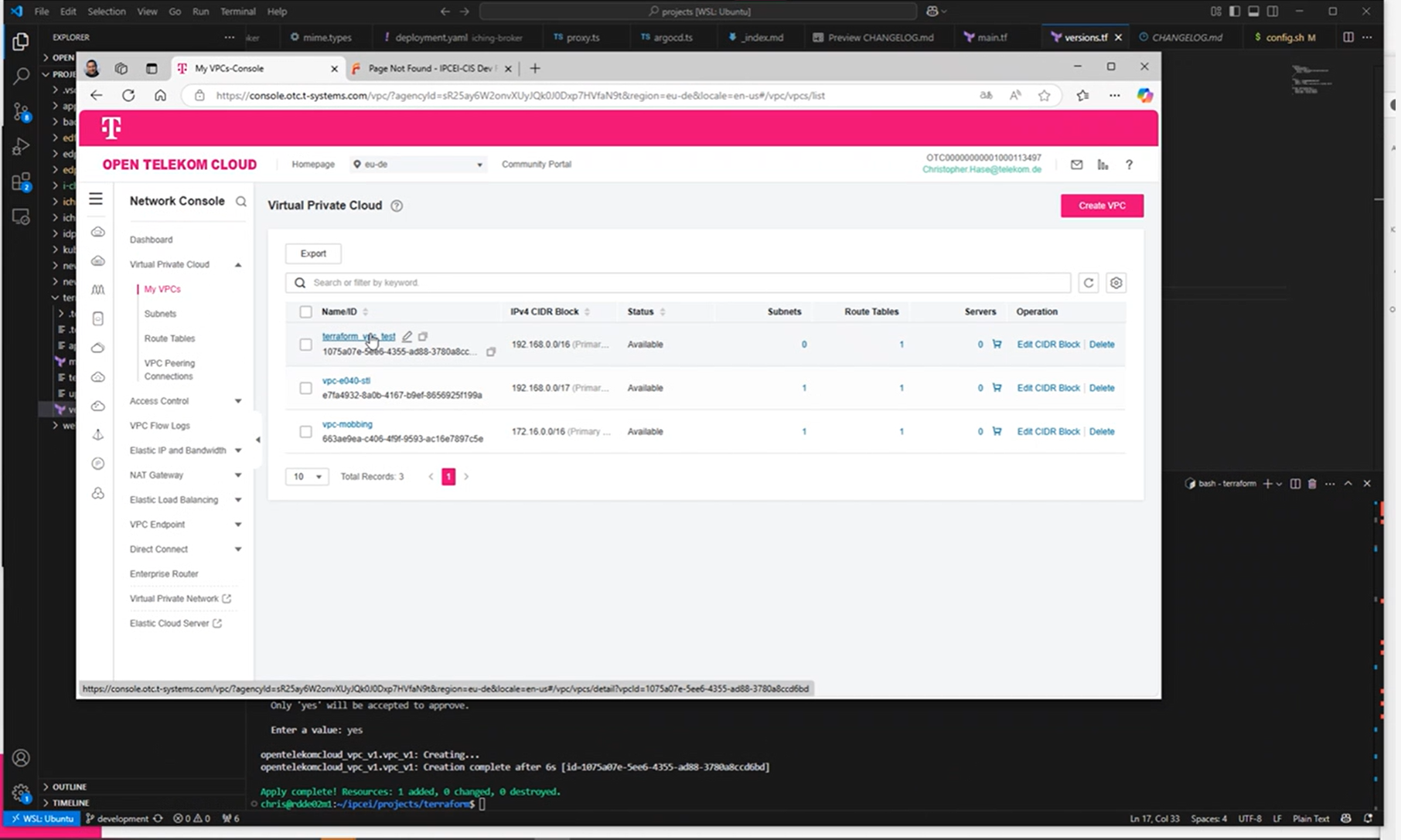Refresh VPC list with reload icon
1401x840 pixels.
coord(1089,283)
